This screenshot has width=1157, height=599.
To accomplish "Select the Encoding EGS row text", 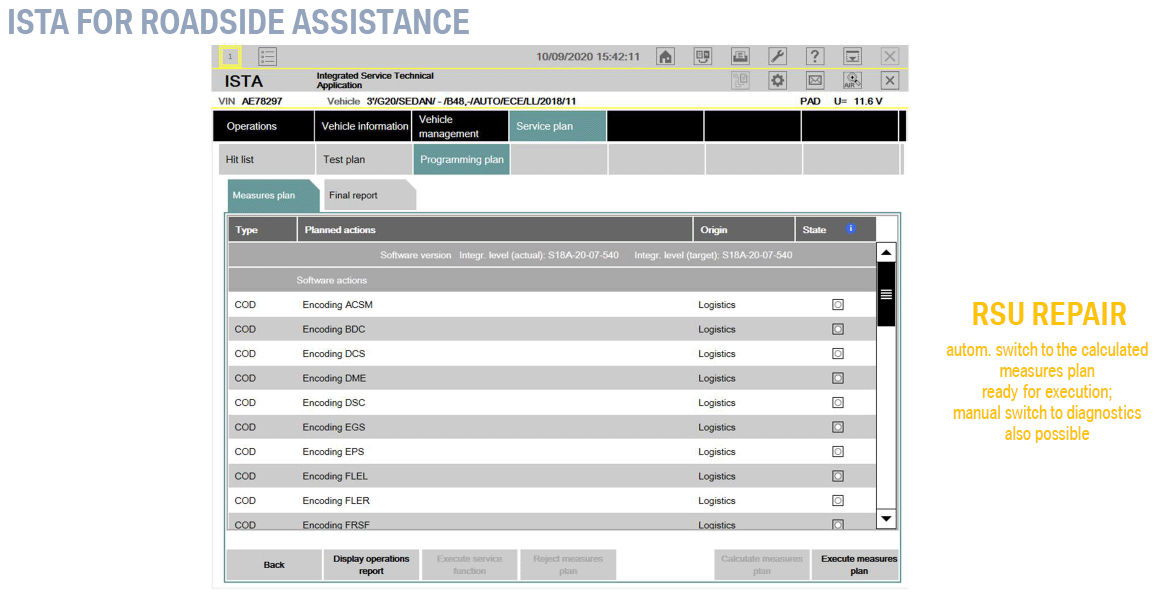I will coord(334,427).
